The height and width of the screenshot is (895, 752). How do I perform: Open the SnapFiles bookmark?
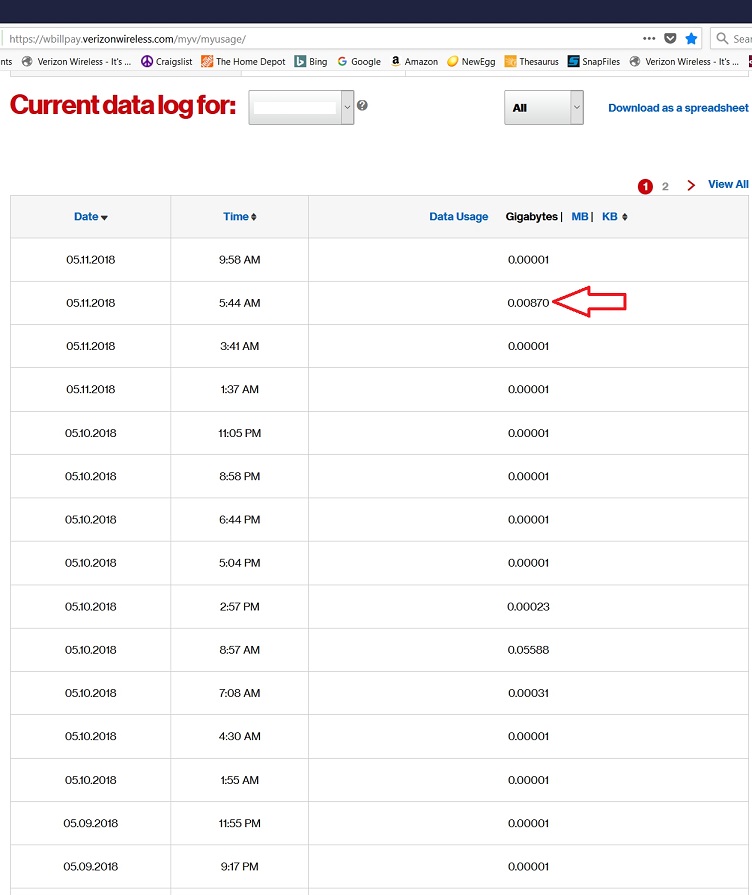pyautogui.click(x=594, y=62)
